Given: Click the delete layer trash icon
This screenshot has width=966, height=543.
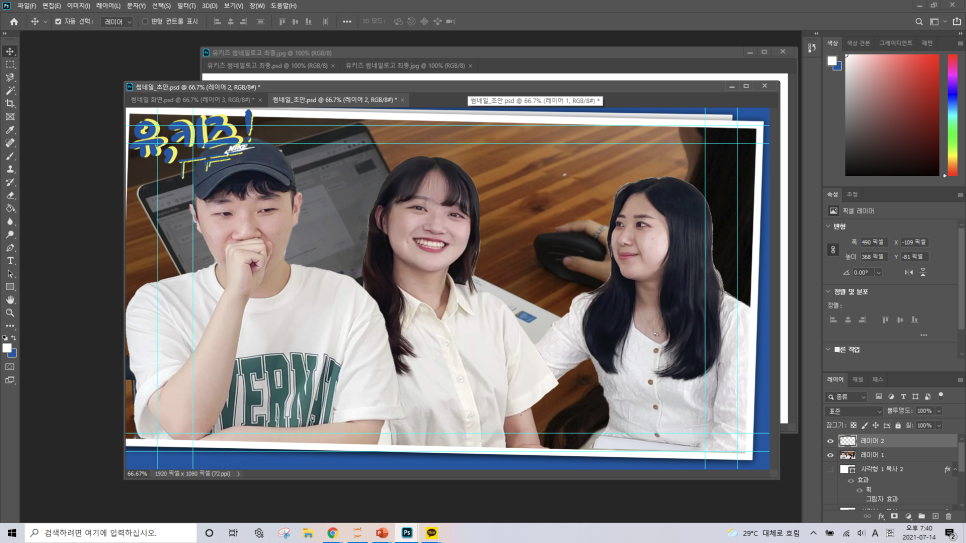Looking at the screenshot, I should point(949,516).
